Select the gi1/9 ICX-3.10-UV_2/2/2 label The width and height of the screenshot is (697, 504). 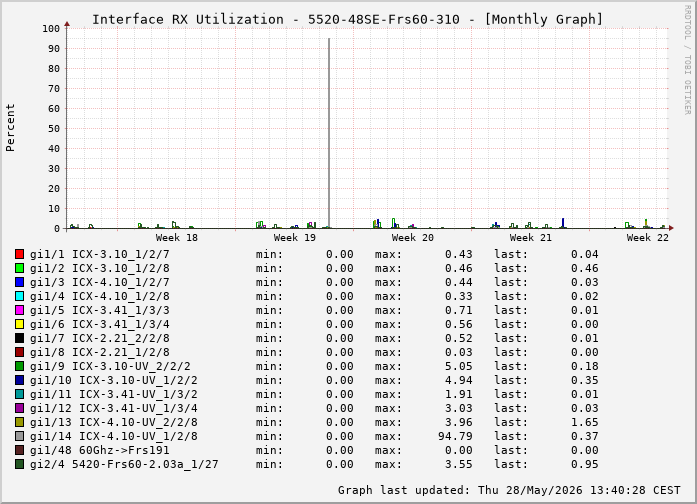110,366
